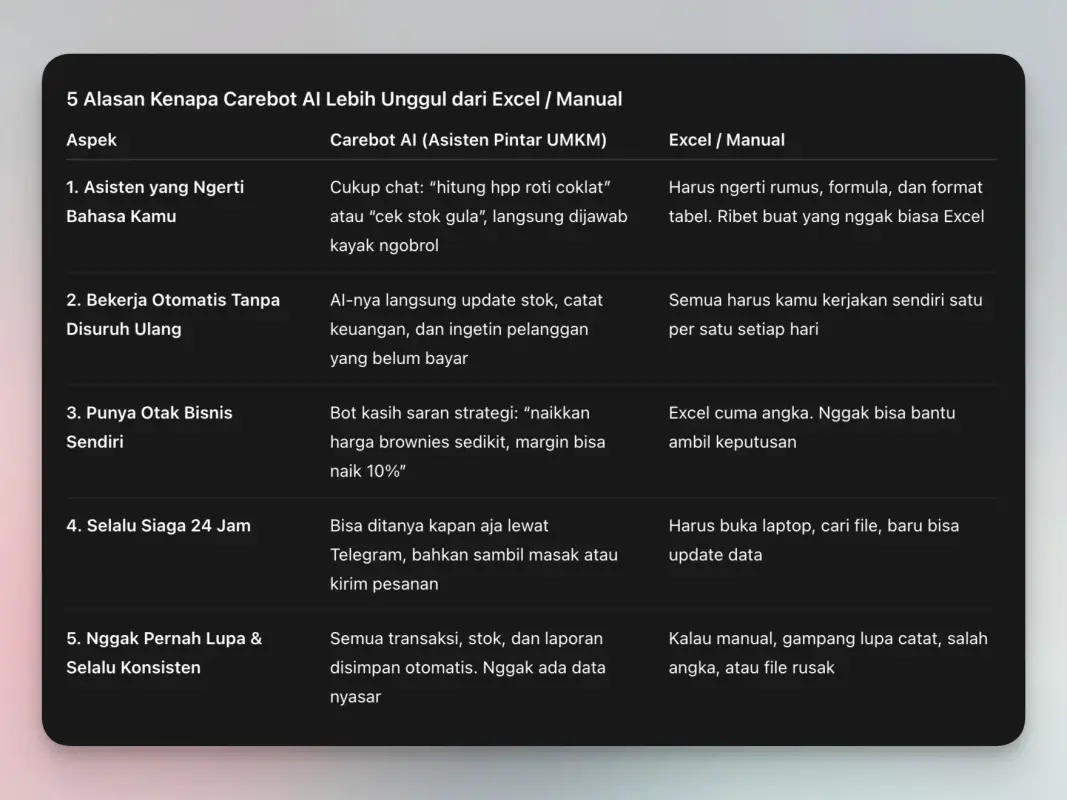Click the cell "Harus buka laptop, cari file"
1067x800 pixels.
tap(813, 540)
